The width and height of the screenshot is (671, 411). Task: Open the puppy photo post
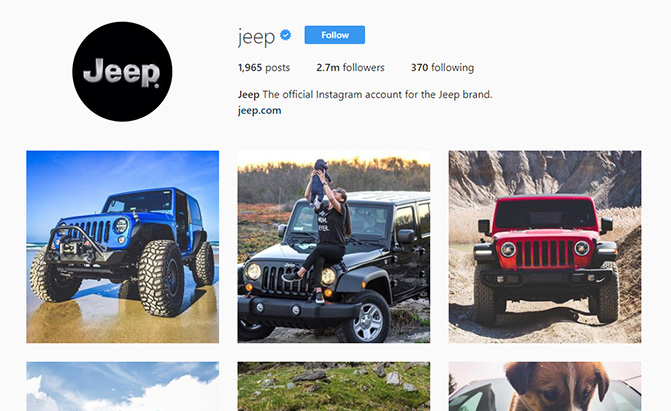[545, 386]
